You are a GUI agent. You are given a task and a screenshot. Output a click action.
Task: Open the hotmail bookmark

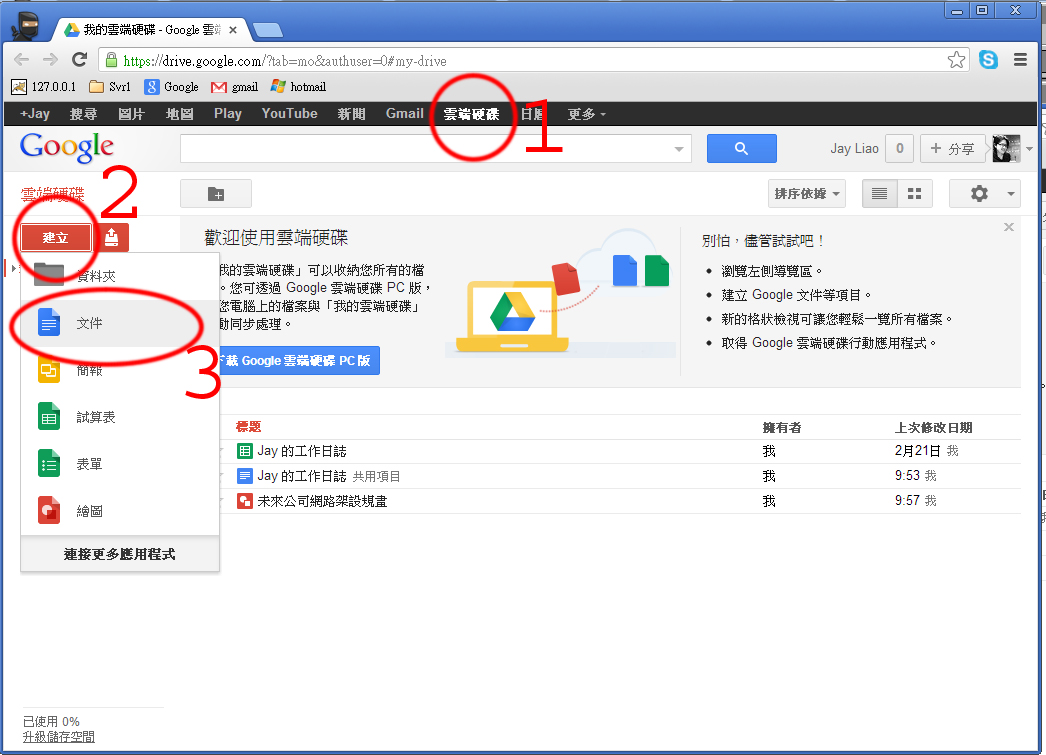298,87
